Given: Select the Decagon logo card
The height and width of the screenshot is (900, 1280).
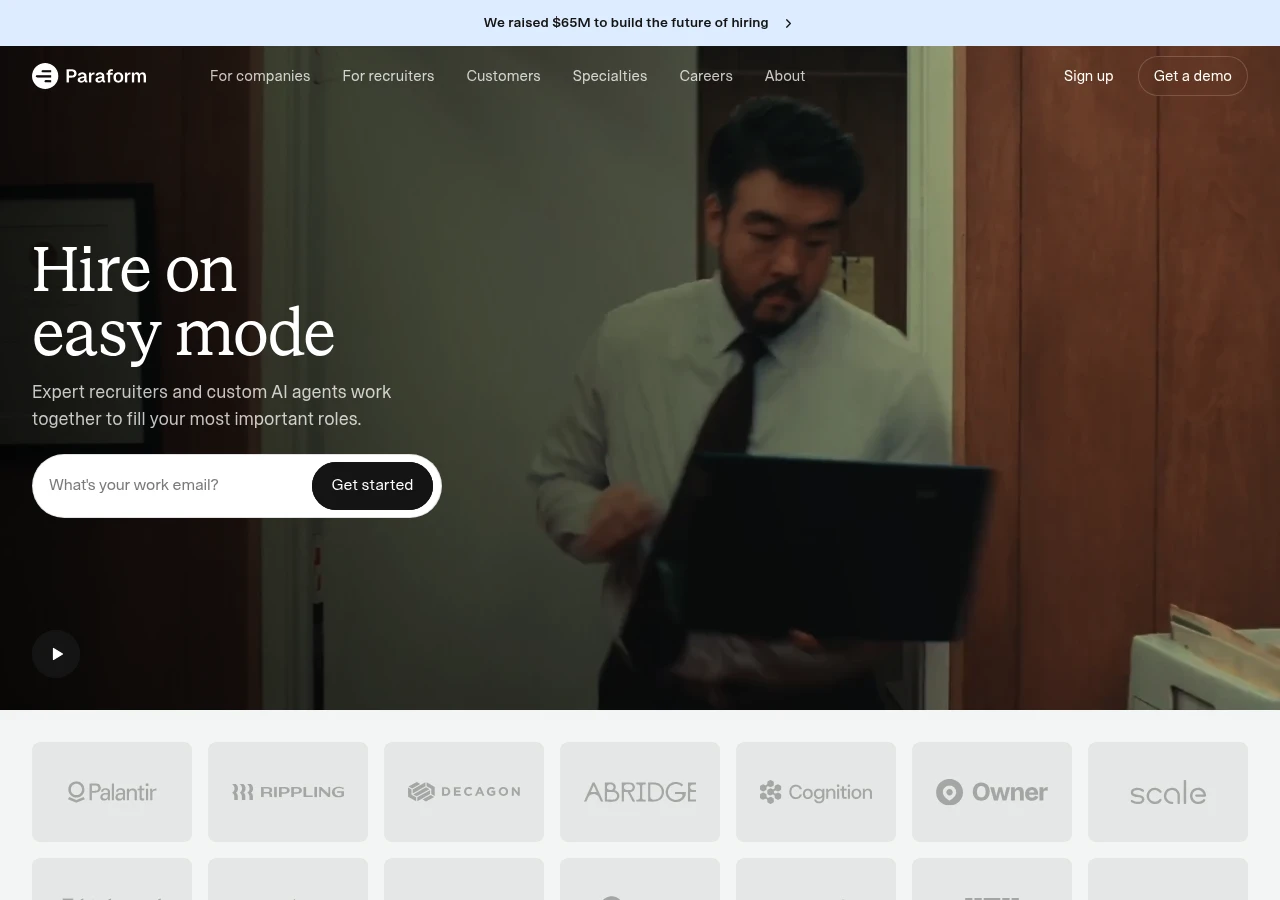Looking at the screenshot, I should [464, 792].
